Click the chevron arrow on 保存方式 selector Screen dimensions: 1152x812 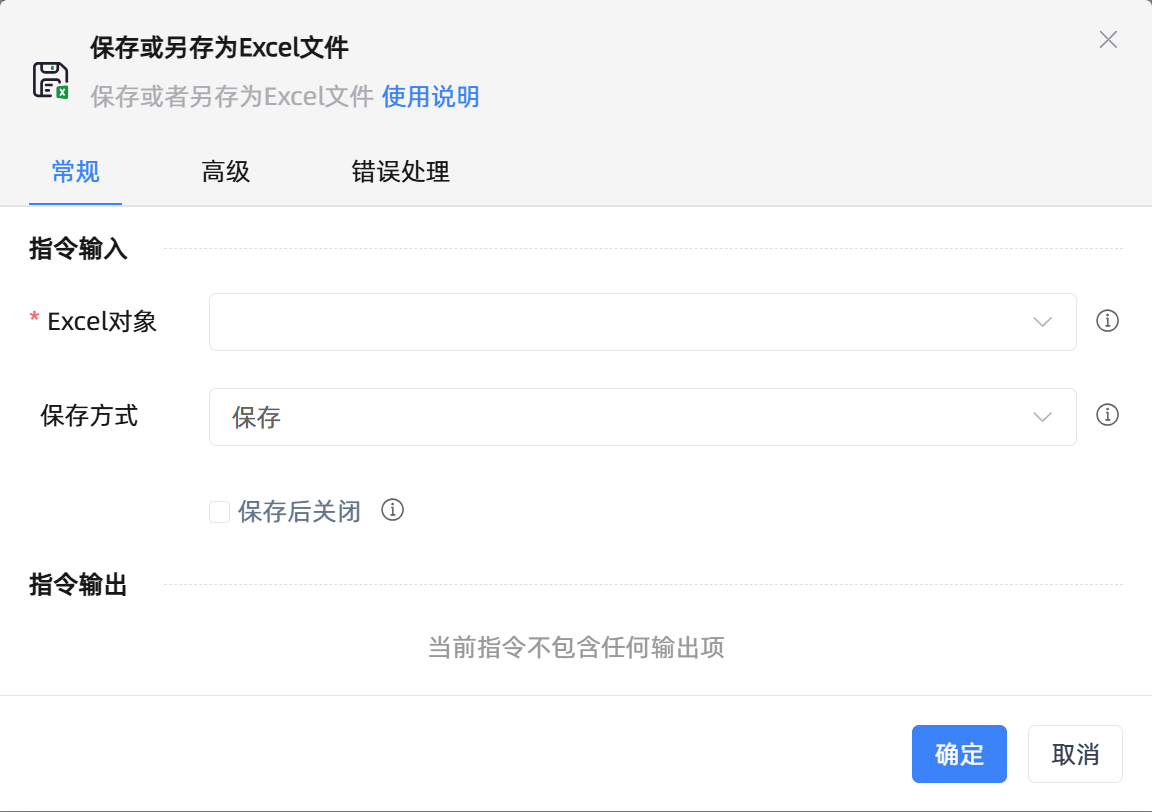pyautogui.click(x=1042, y=416)
